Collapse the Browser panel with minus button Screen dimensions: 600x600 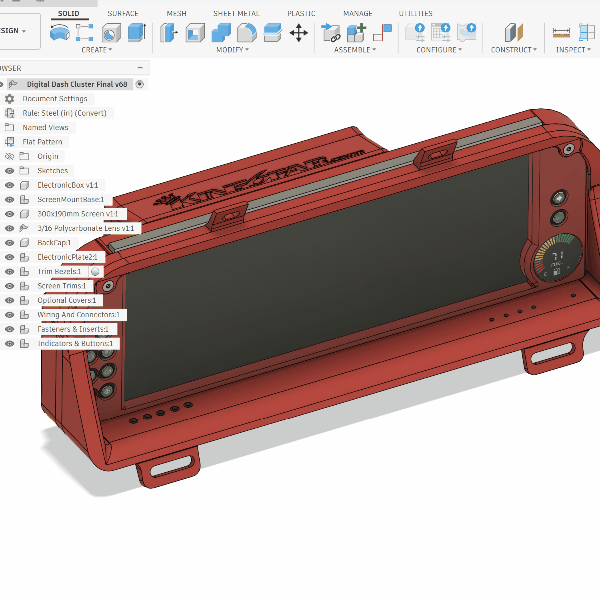coord(140,68)
